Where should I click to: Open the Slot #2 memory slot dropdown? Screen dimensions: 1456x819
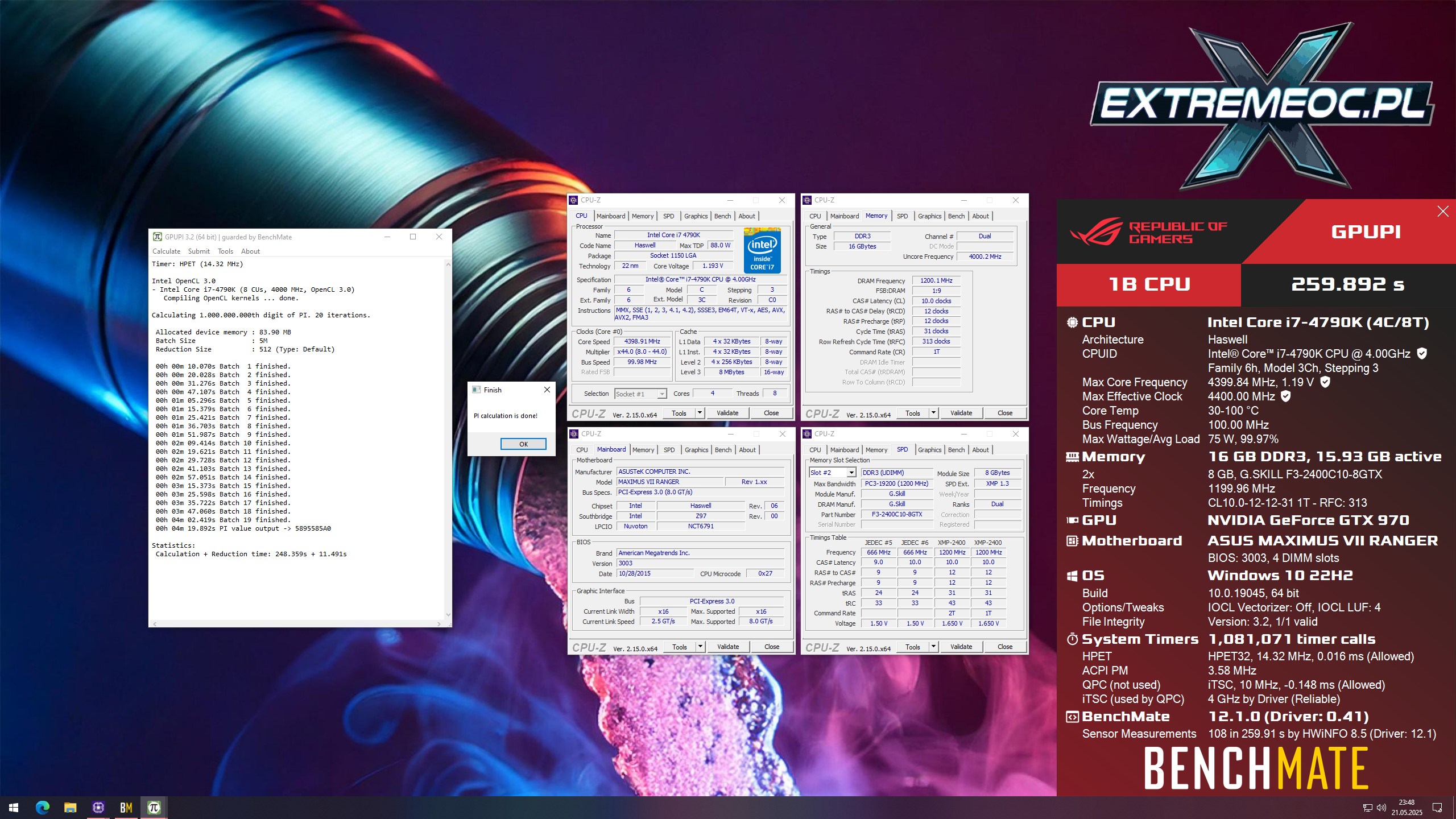pyautogui.click(x=832, y=473)
